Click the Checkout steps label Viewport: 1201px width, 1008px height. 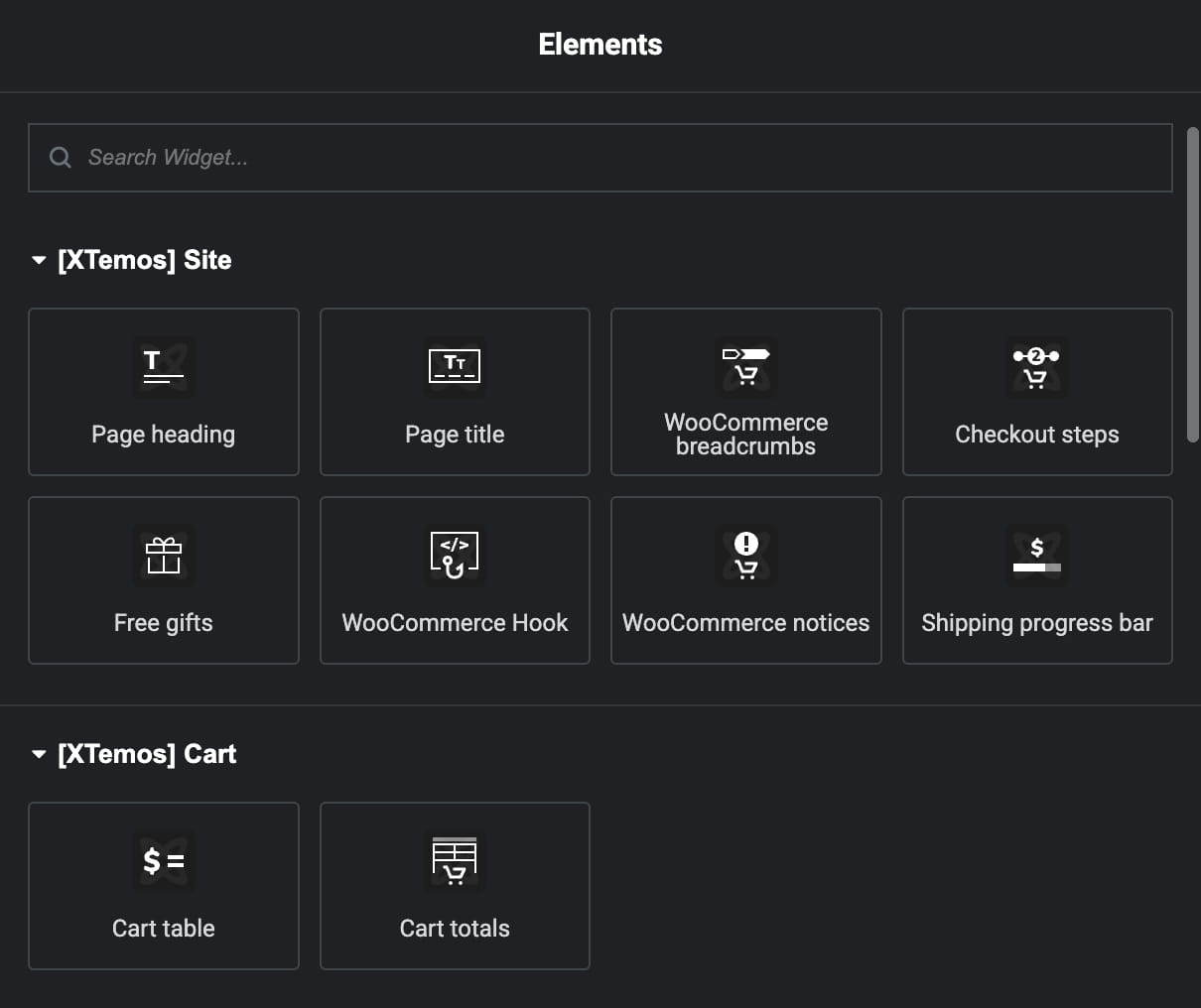pyautogui.click(x=1037, y=435)
